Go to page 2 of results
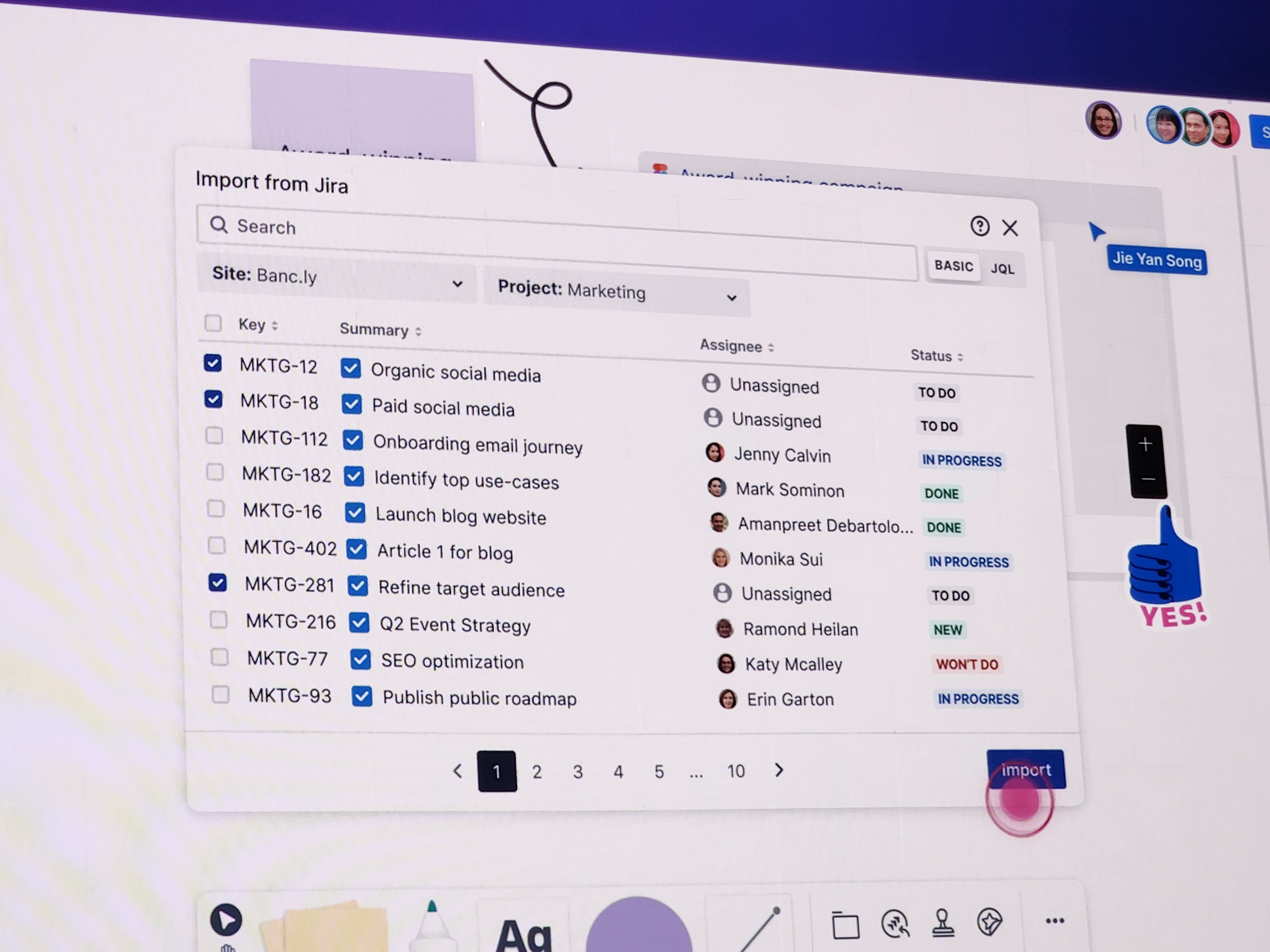Screen dimensions: 1270x952 (537, 771)
